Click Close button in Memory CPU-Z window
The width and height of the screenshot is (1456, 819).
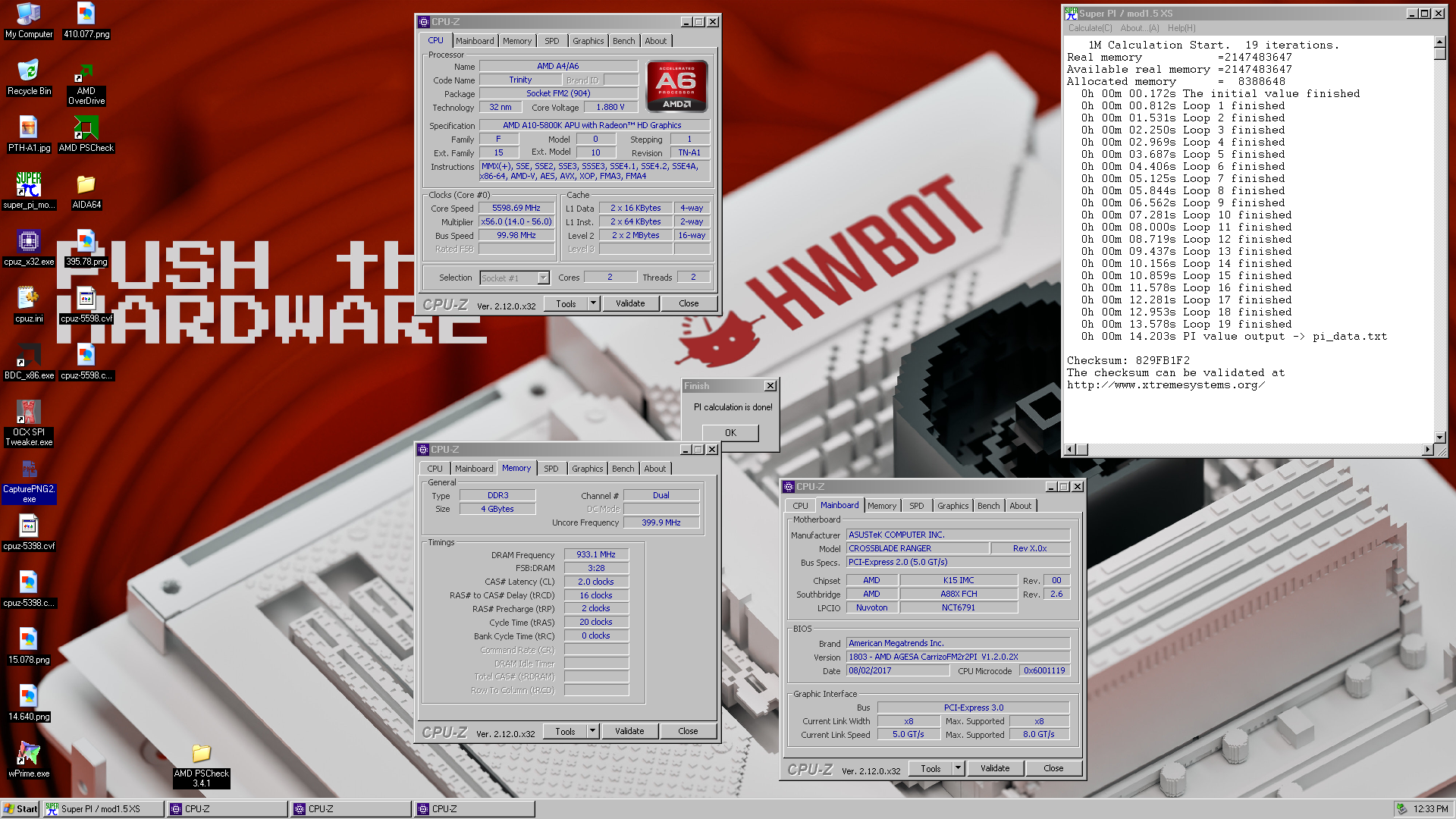[x=688, y=731]
